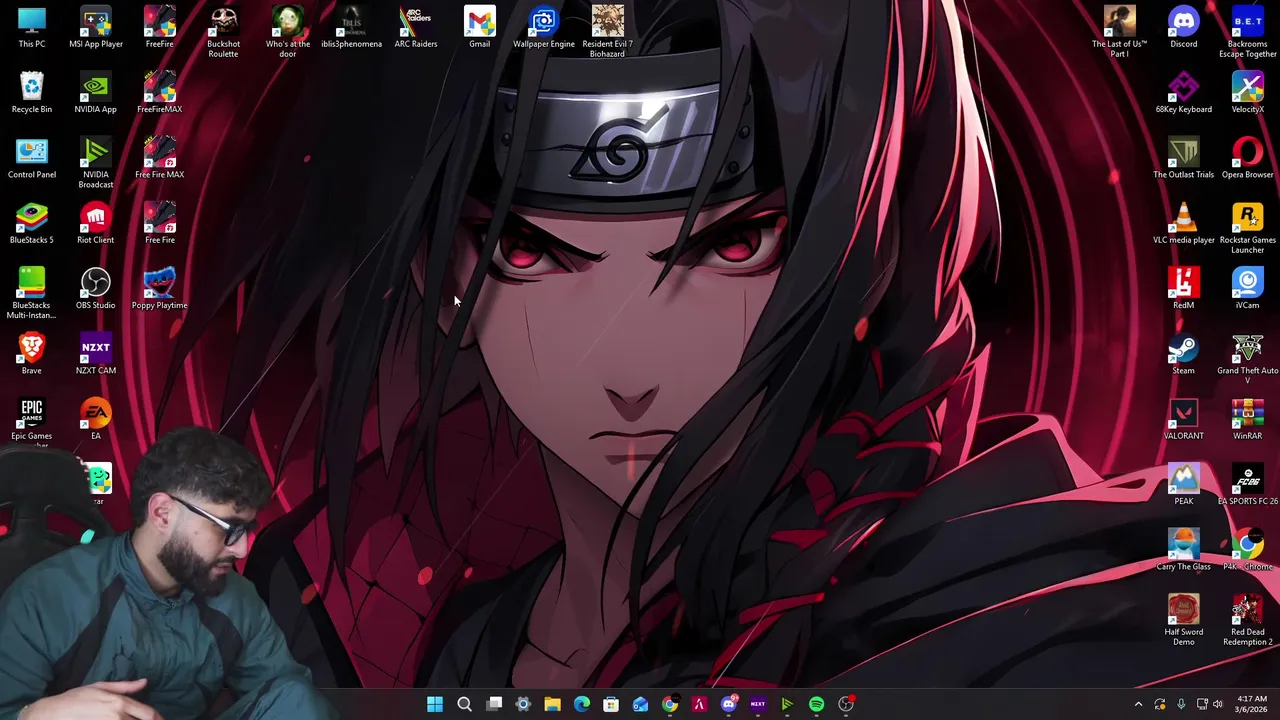Screen dimensions: 1280x720
Task: Launch OBS Studio desktop shortcut
Action: click(96, 288)
